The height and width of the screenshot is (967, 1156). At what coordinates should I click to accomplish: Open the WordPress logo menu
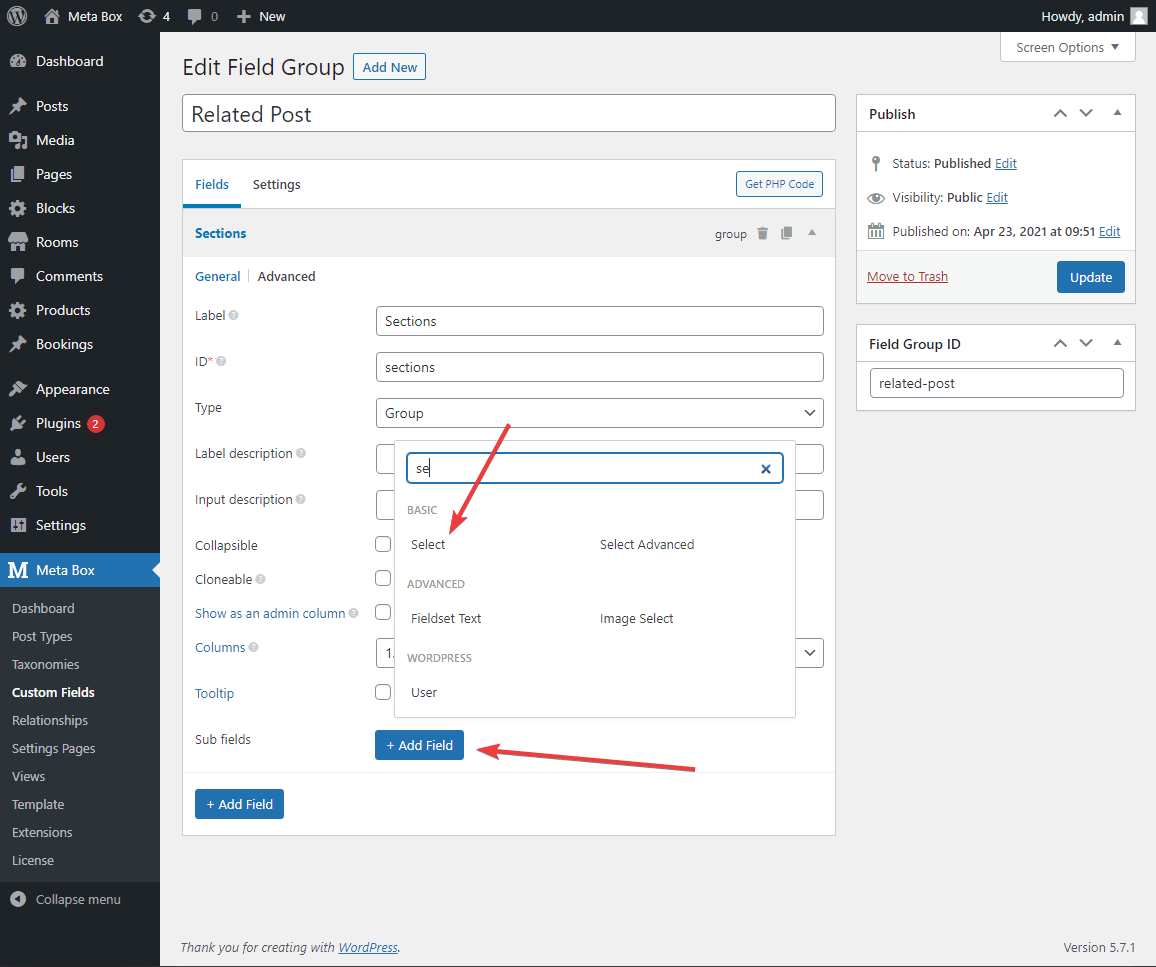click(17, 15)
